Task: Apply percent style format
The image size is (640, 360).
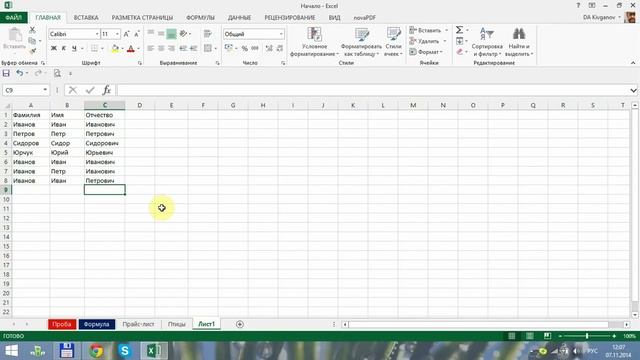Action: click(244, 48)
